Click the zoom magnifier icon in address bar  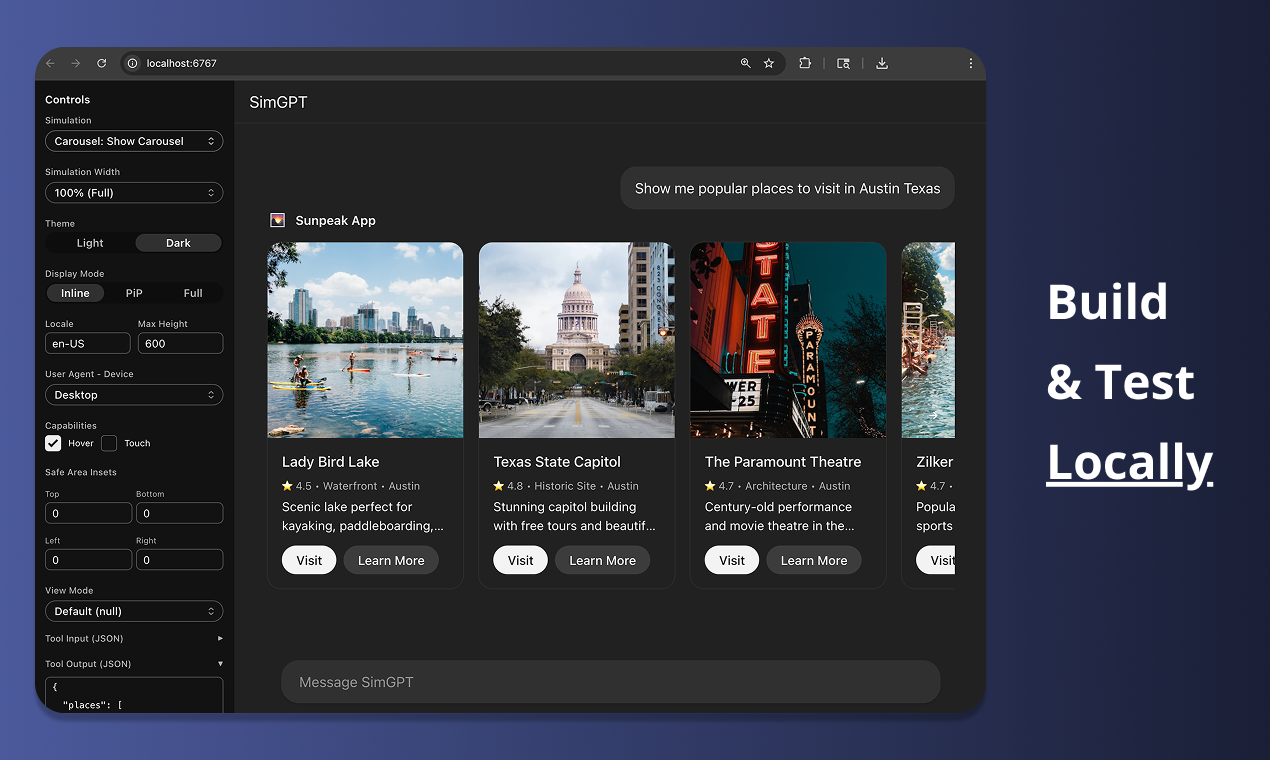coord(744,62)
